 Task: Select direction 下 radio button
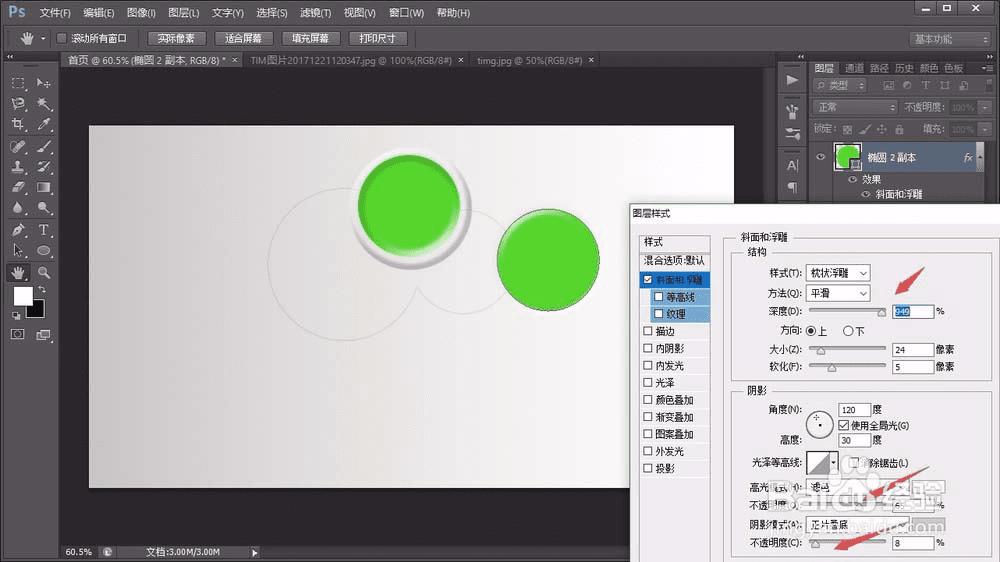[x=848, y=331]
